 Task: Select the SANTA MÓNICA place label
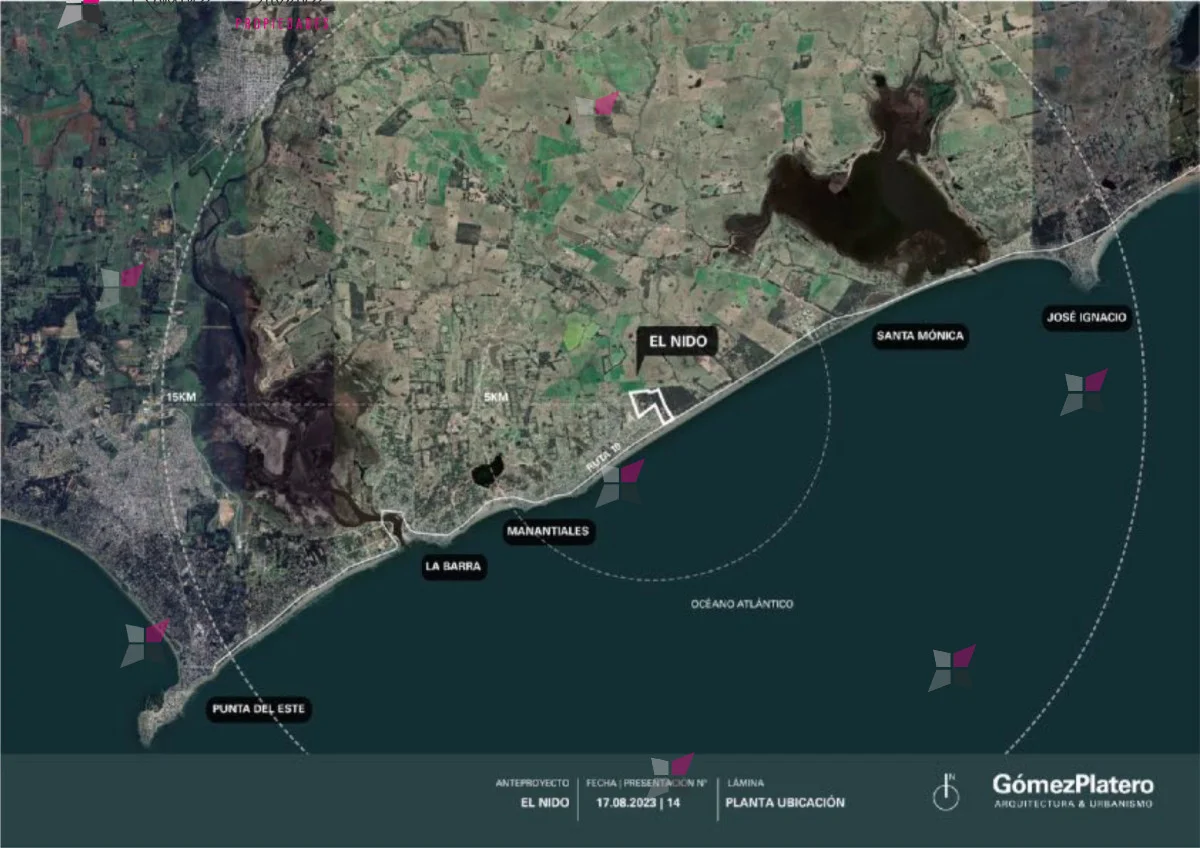pos(920,336)
